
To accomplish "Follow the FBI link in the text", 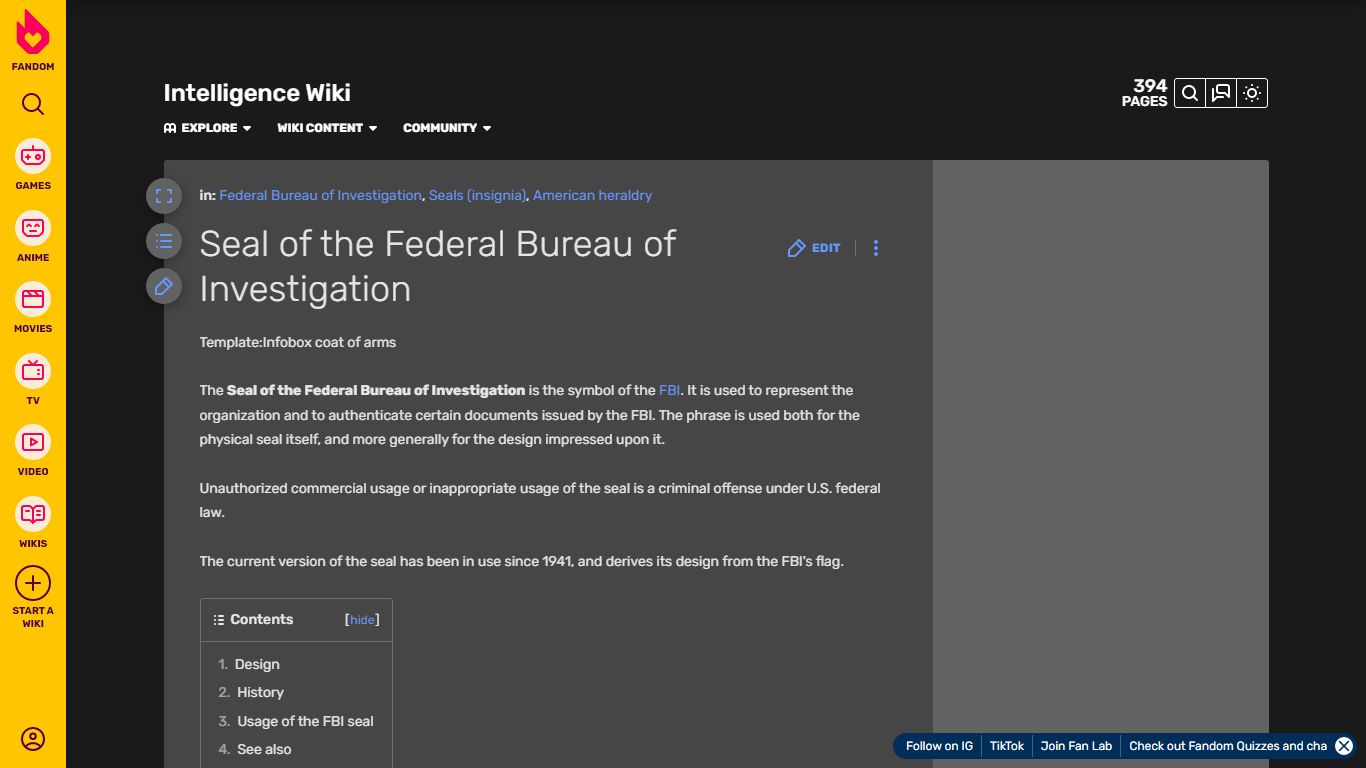I will 669,390.
